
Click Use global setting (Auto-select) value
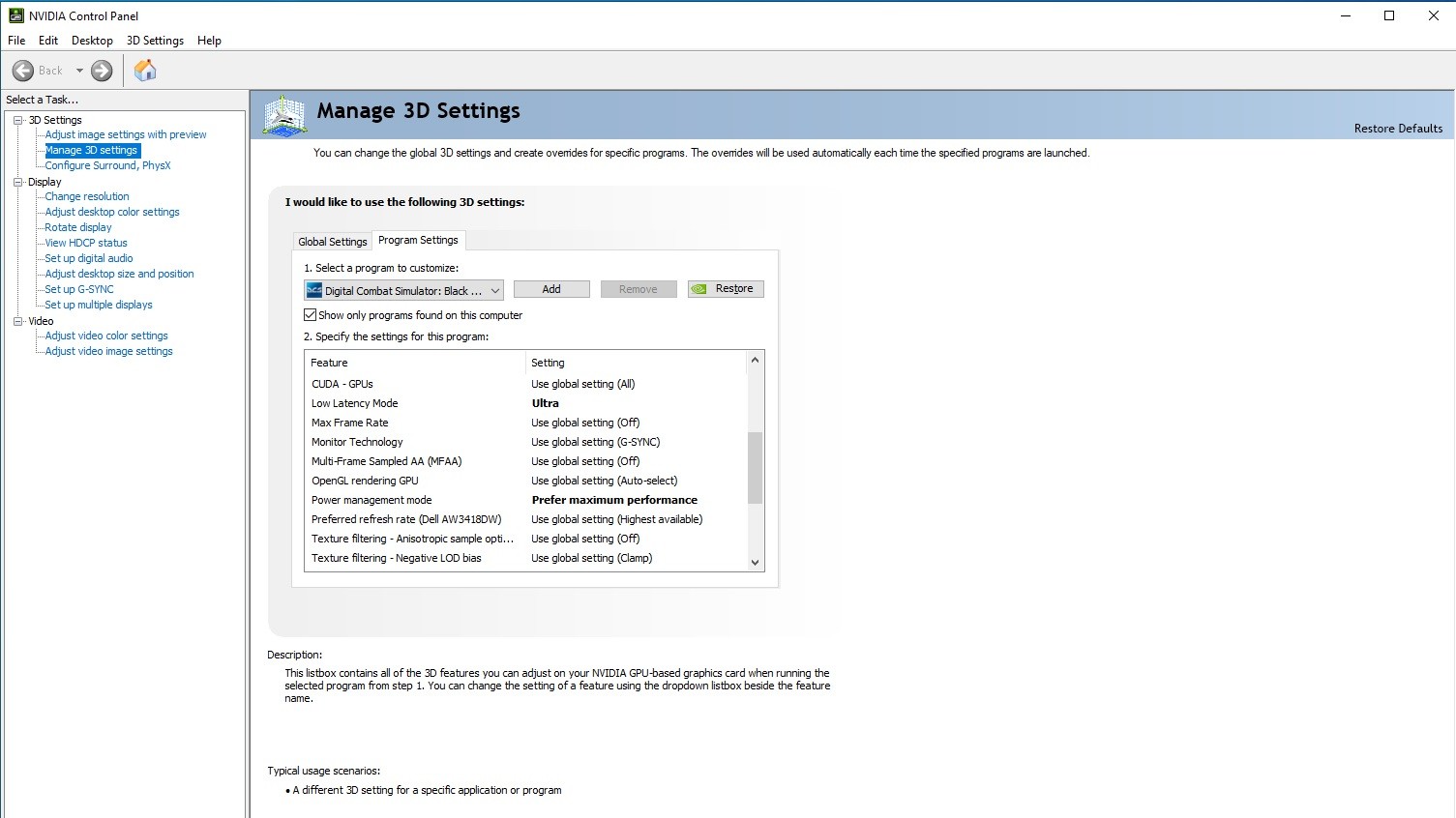click(x=605, y=481)
